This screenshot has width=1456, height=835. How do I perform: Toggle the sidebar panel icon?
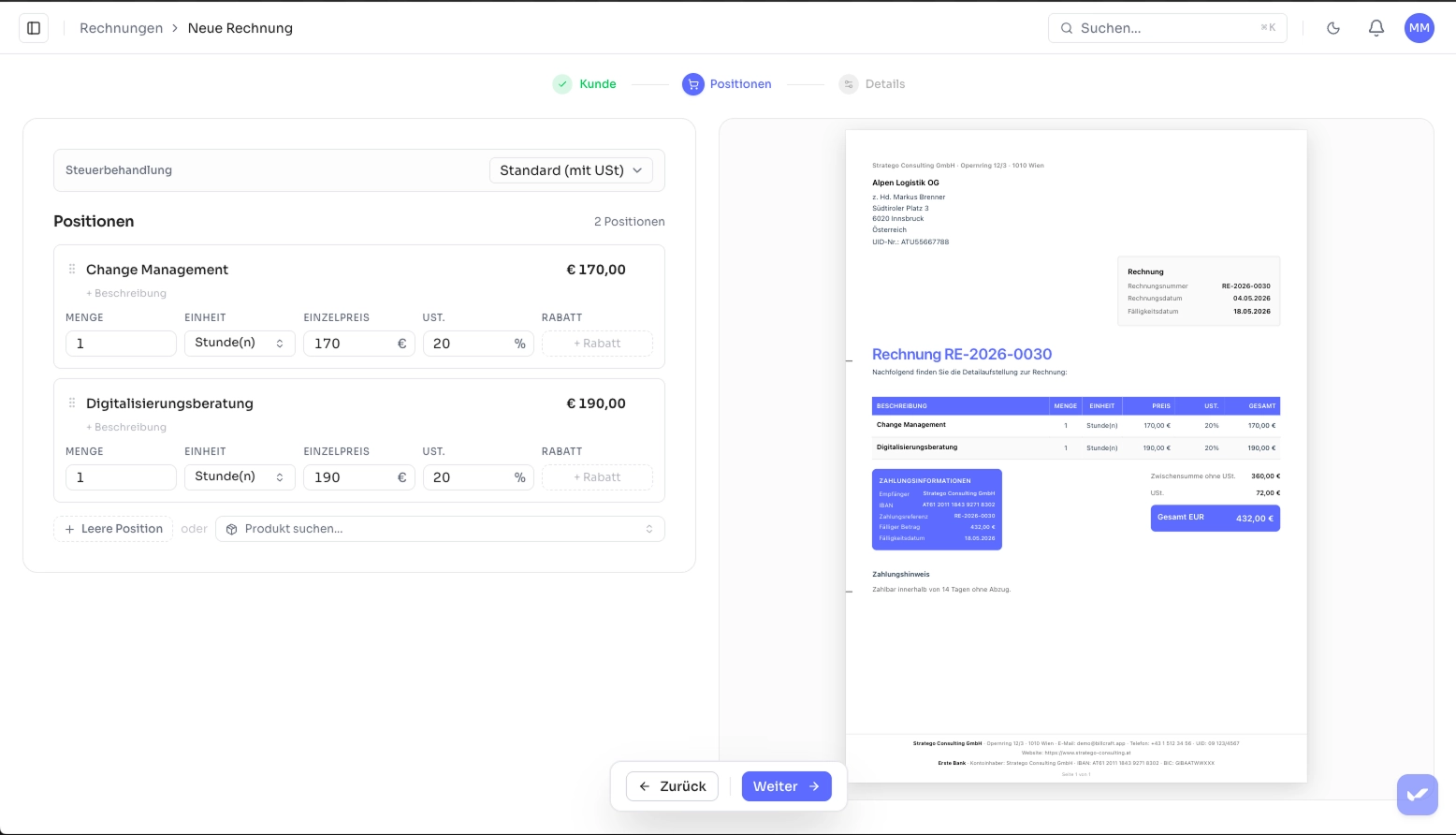(34, 28)
